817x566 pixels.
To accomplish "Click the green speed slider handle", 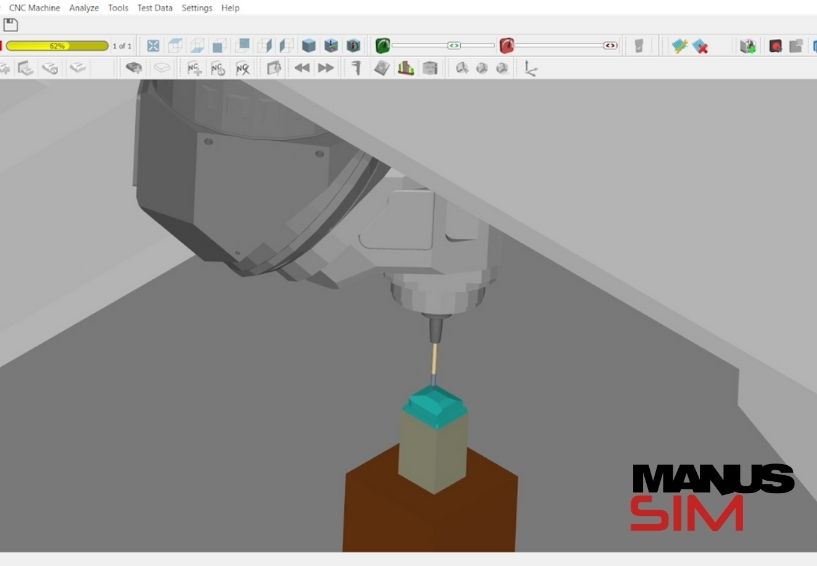I will click(x=454, y=46).
